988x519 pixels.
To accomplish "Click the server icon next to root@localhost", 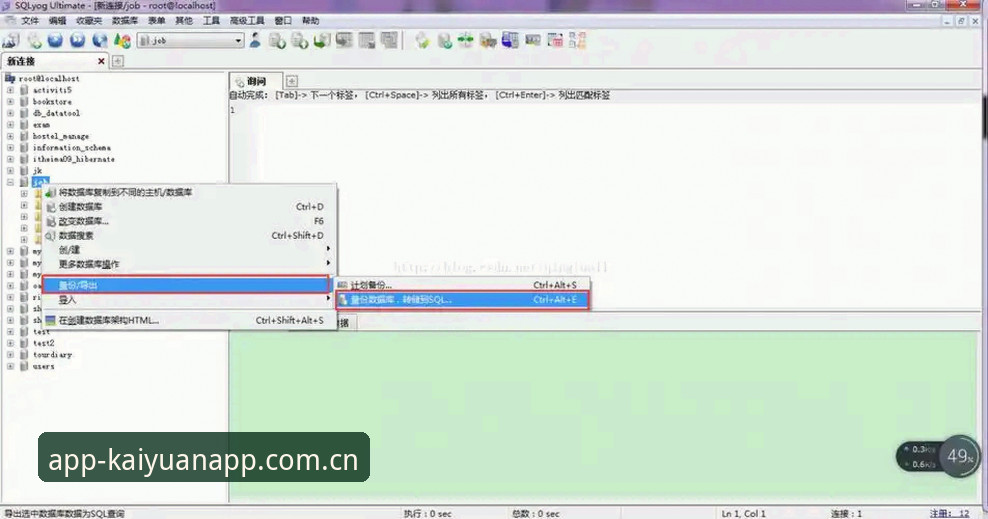I will coord(9,78).
